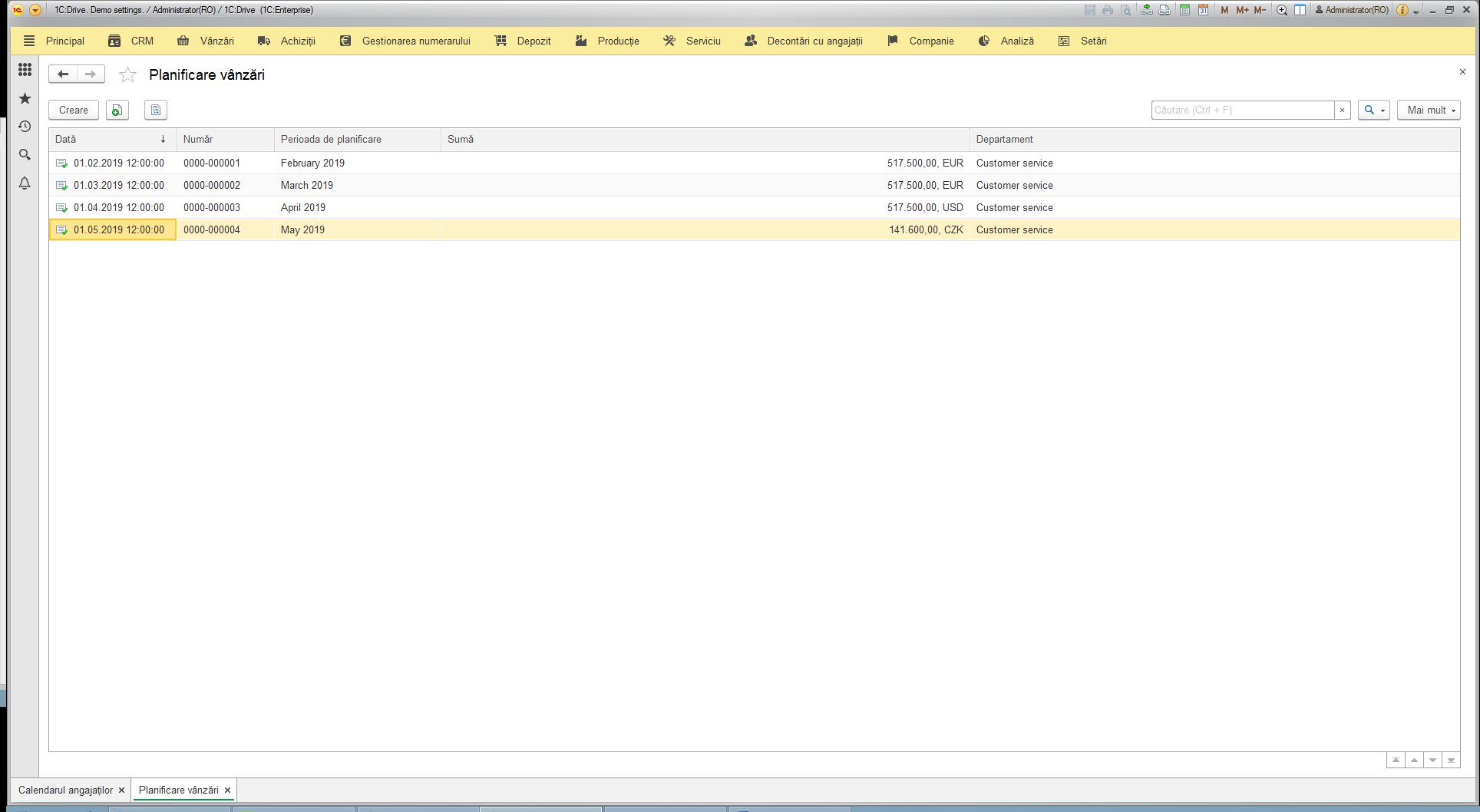Open the Setări section
This screenshot has width=1480, height=812.
pos(1082,41)
